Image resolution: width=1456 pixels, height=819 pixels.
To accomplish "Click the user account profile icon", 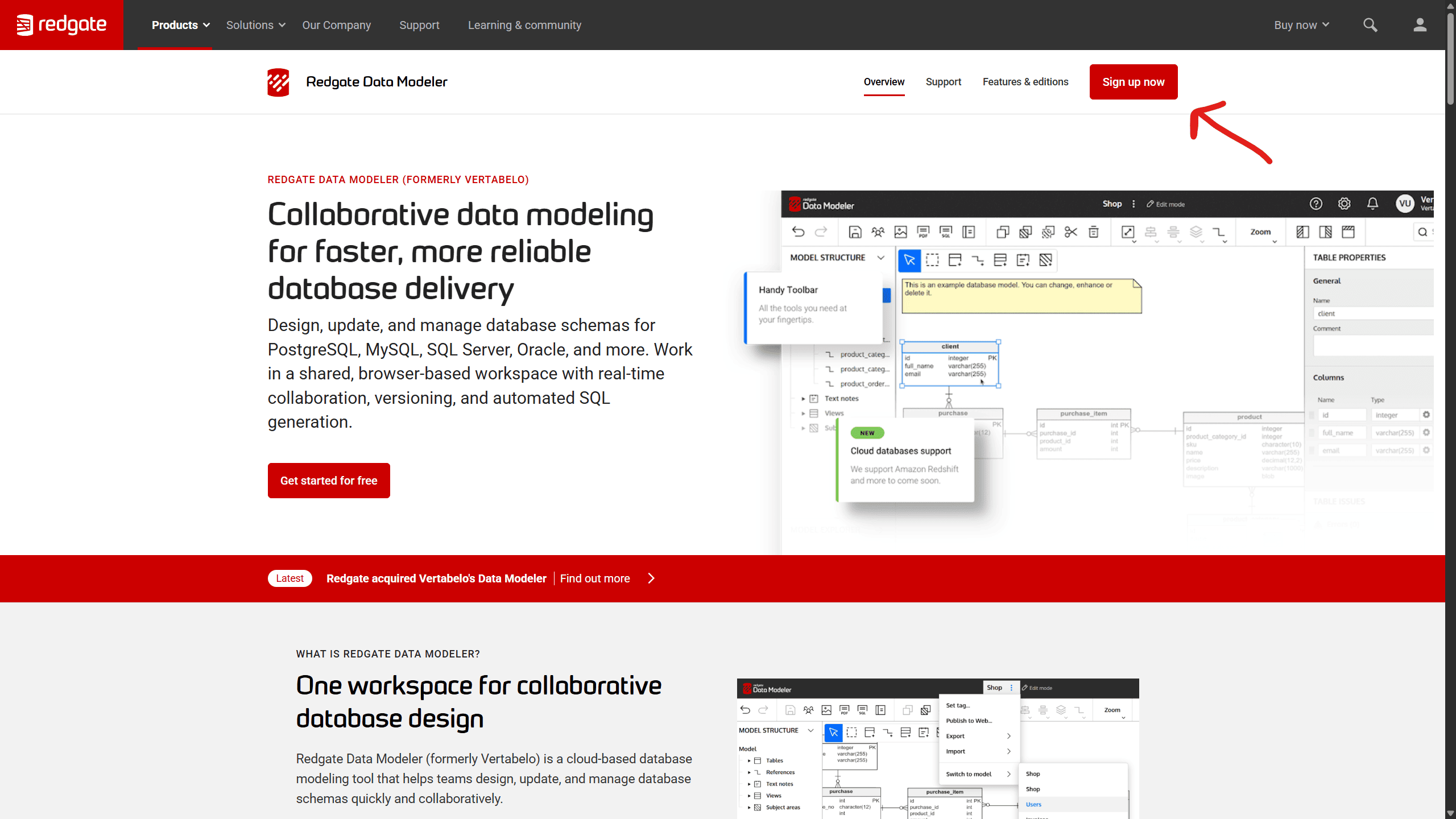I will point(1420,25).
